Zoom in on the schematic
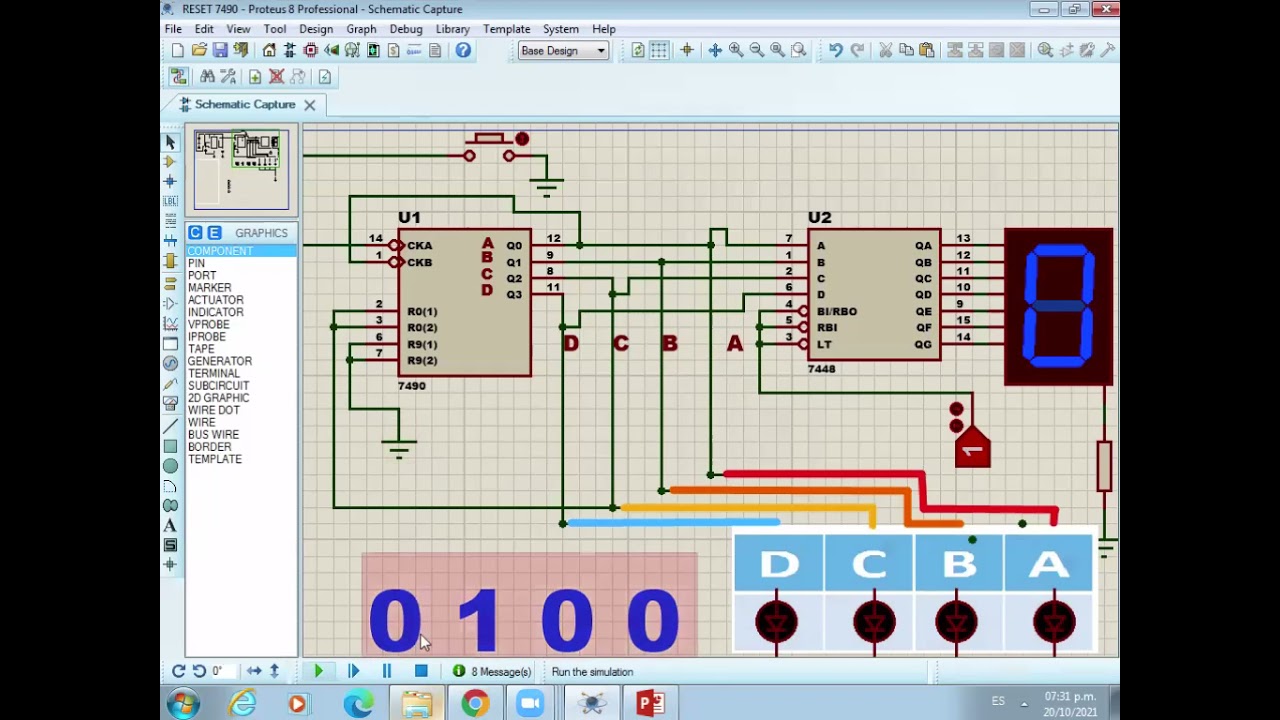Screen dimensions: 1280x720 [736, 50]
